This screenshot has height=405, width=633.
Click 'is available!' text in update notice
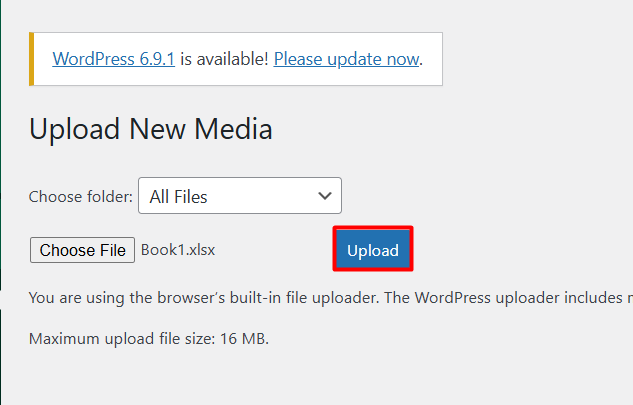point(224,59)
